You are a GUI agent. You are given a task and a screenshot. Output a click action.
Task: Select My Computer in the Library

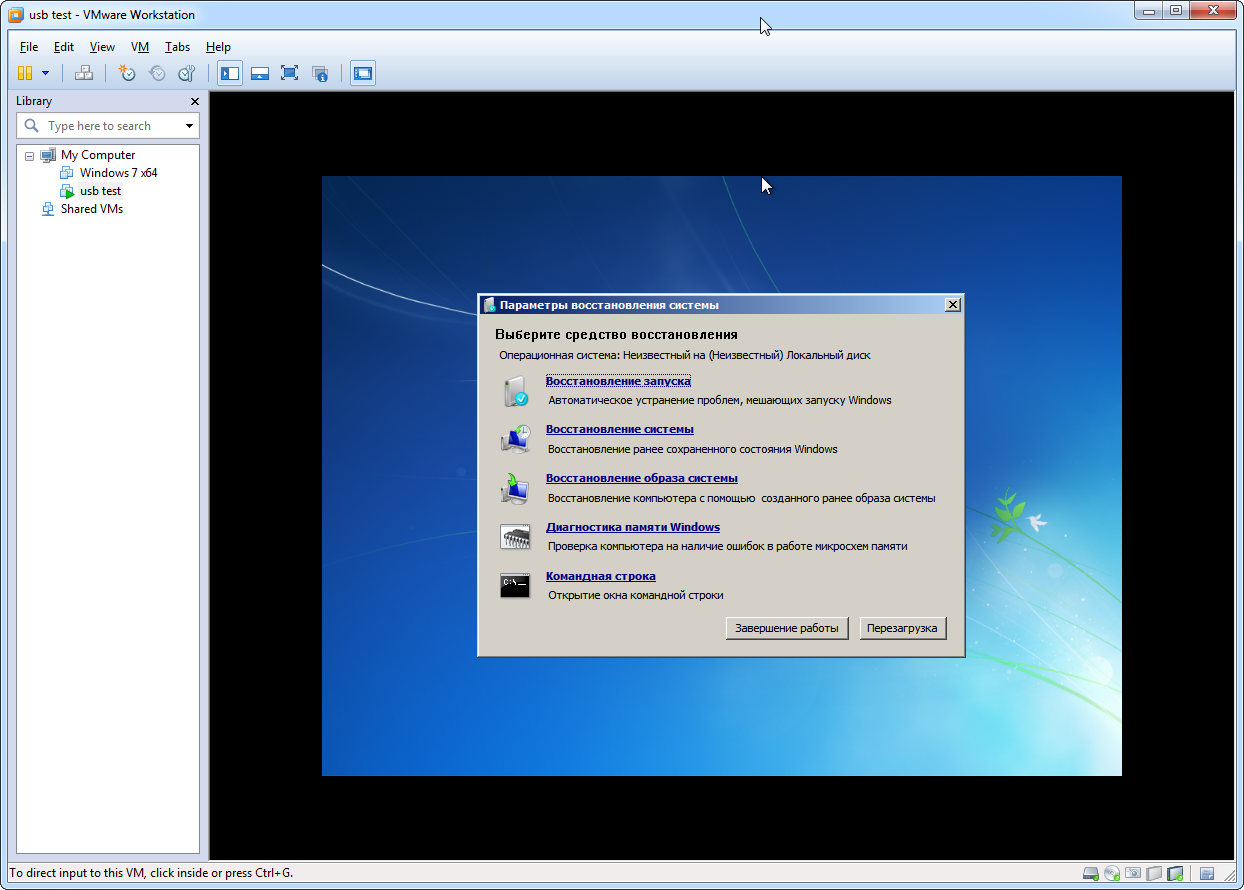coord(98,155)
